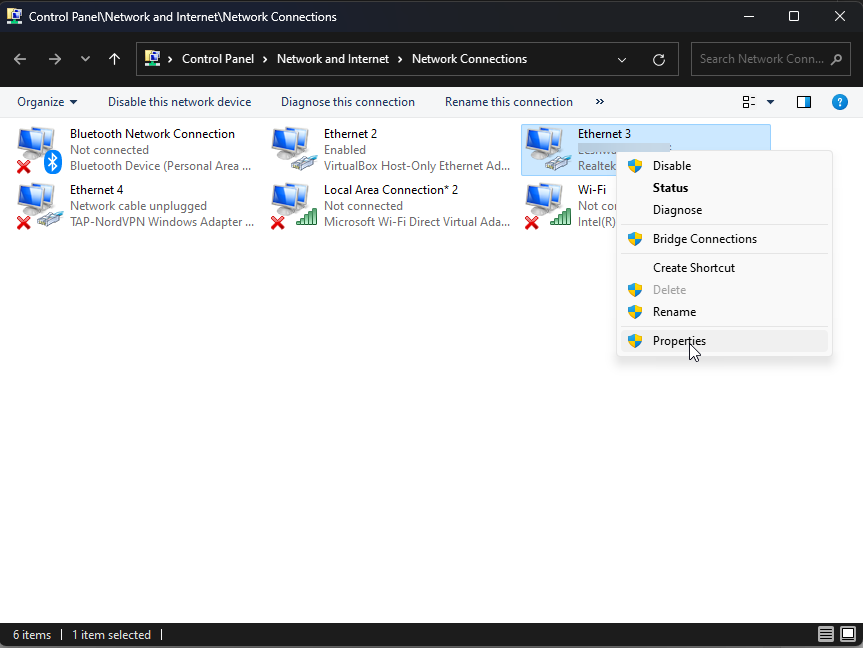Open Properties from the context menu
This screenshot has width=863, height=648.
[724, 341]
